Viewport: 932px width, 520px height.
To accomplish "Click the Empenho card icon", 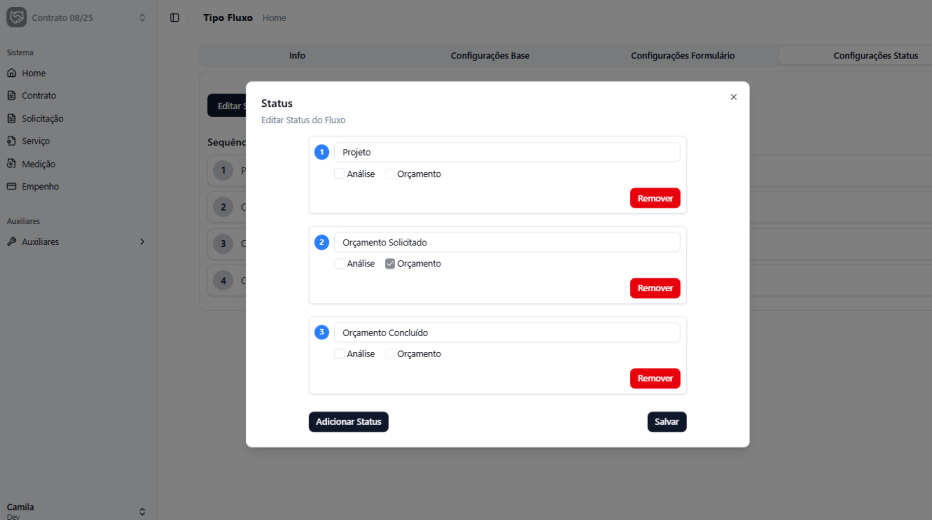I will click(x=11, y=187).
